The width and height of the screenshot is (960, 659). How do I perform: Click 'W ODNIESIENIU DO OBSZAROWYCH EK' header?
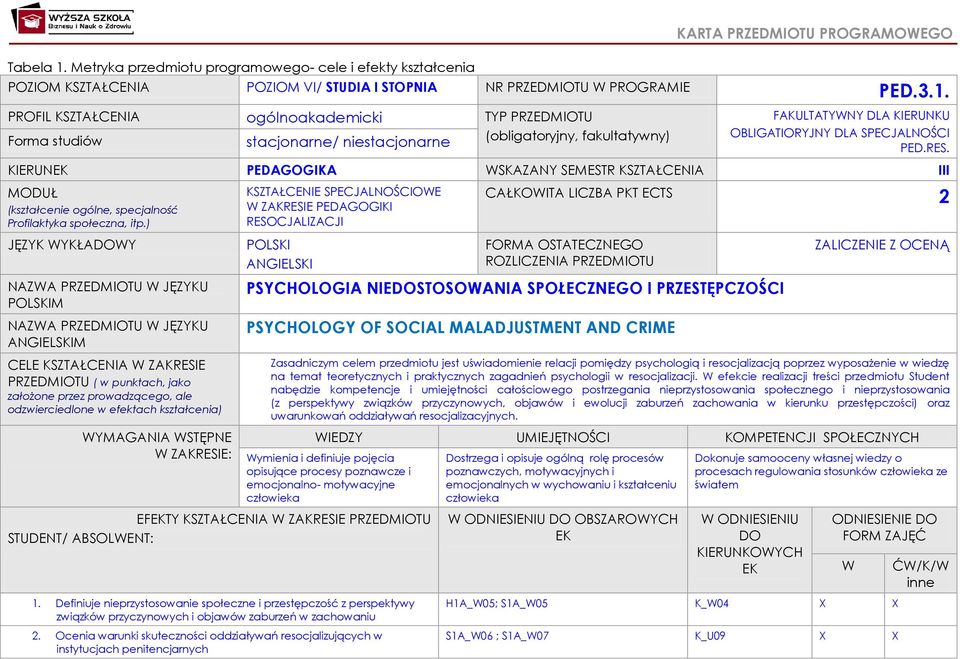click(563, 527)
